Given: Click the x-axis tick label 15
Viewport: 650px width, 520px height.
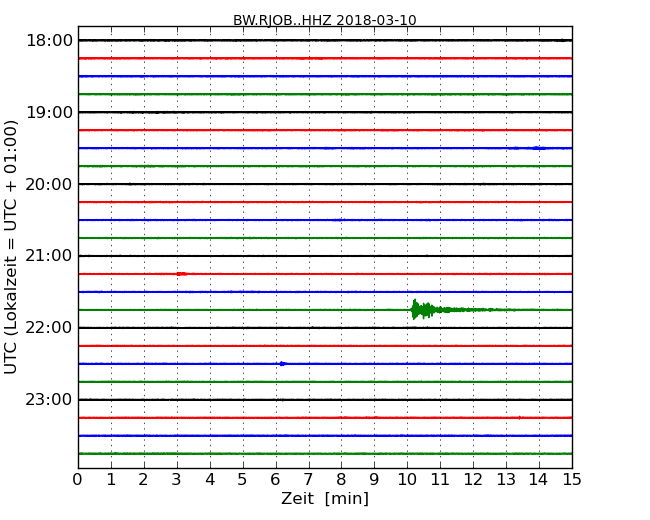Looking at the screenshot, I should (x=572, y=480).
